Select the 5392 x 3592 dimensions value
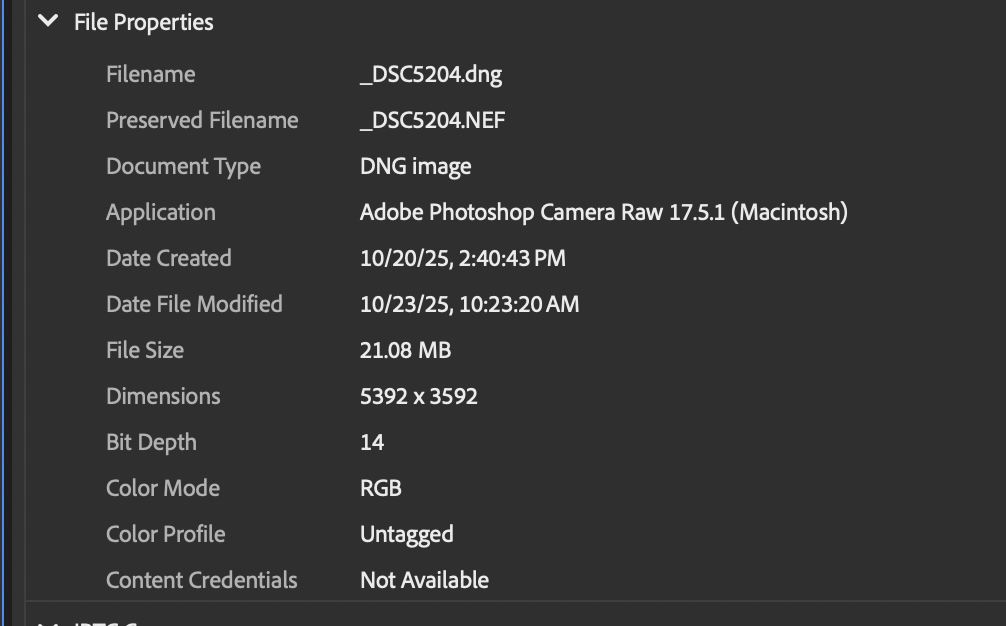This screenshot has width=1006, height=626. tap(418, 396)
